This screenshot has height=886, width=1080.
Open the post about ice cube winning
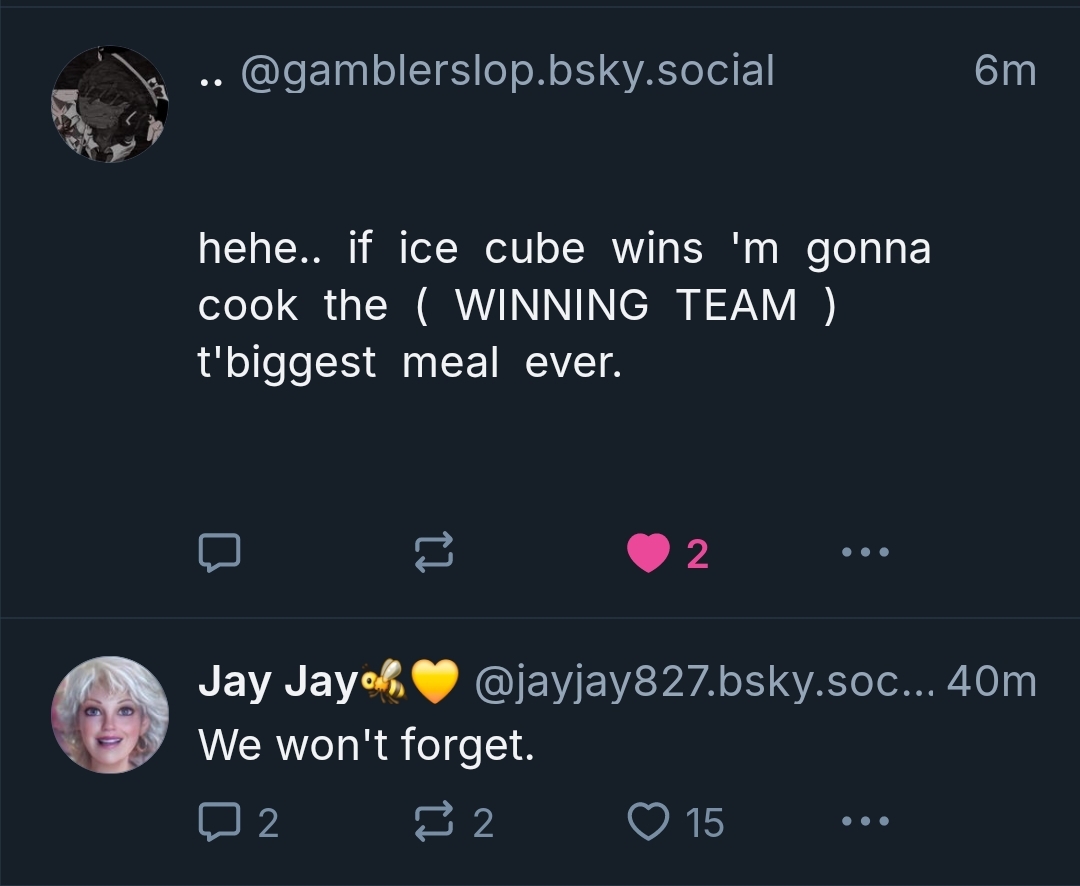coord(564,305)
